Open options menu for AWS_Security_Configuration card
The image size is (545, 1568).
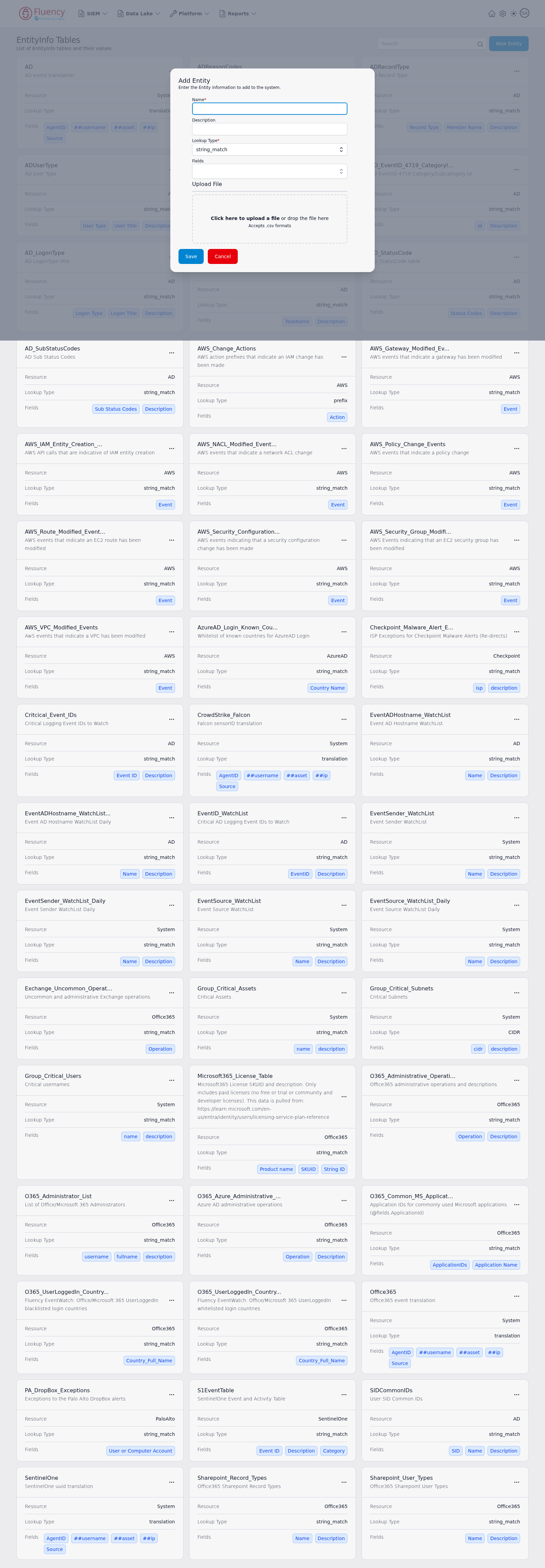(344, 540)
